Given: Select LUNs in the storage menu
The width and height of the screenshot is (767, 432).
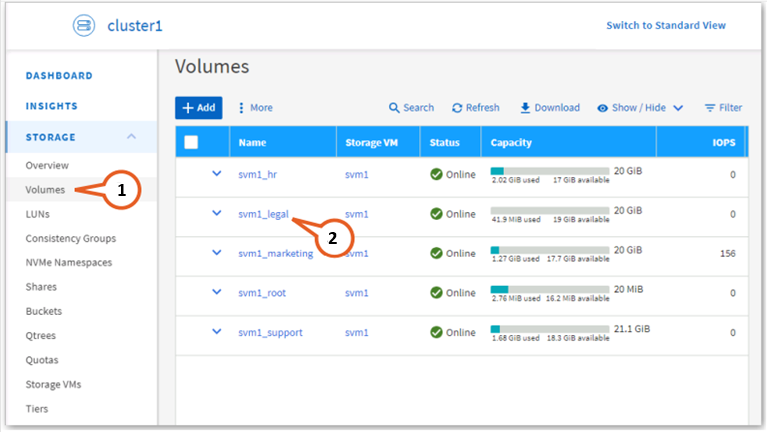Looking at the screenshot, I should pyautogui.click(x=38, y=214).
